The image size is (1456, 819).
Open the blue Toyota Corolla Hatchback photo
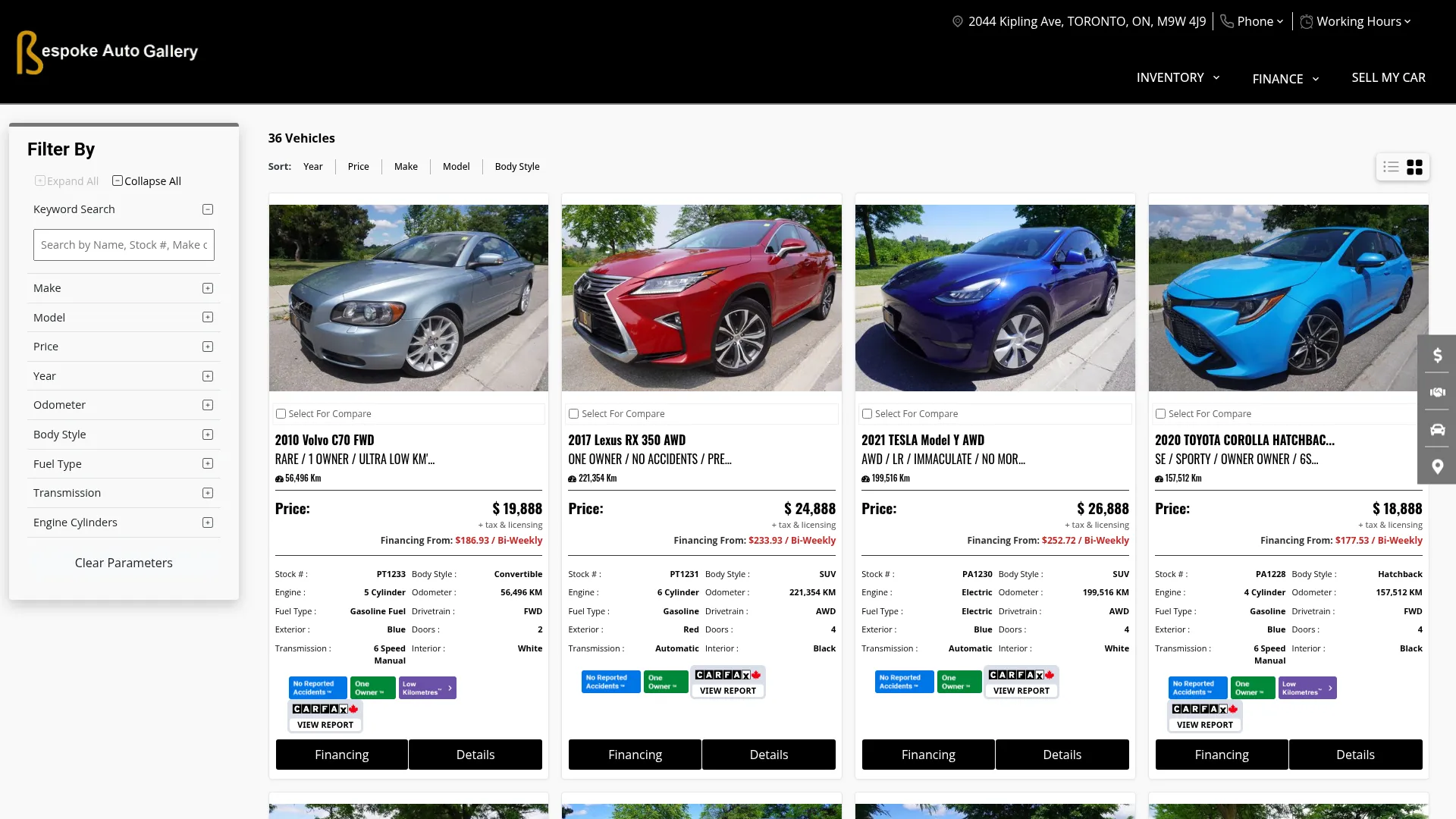tap(1288, 298)
